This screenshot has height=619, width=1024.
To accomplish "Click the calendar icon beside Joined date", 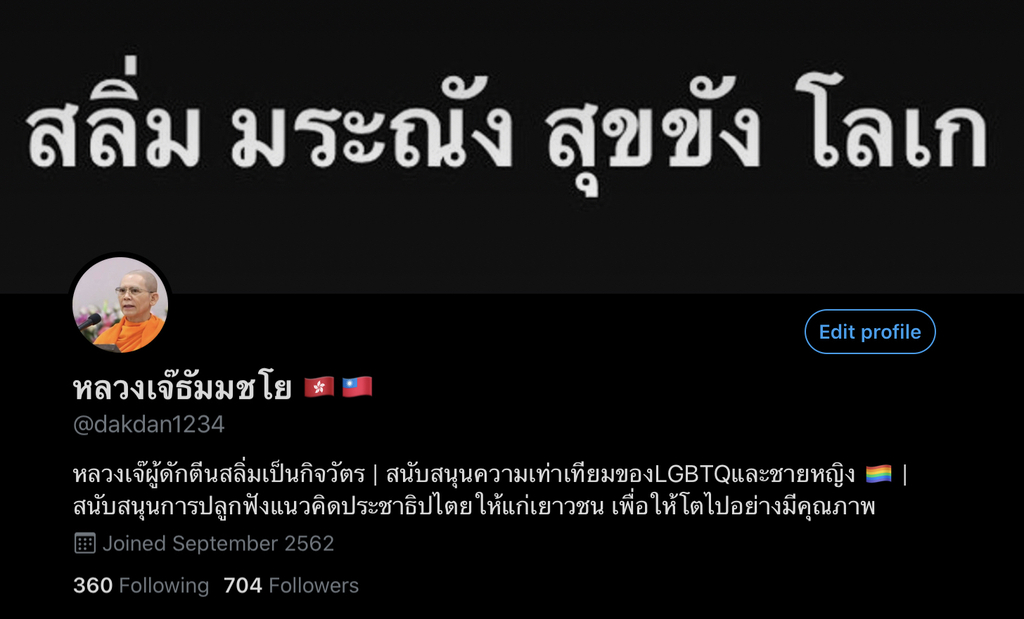I will (x=85, y=543).
